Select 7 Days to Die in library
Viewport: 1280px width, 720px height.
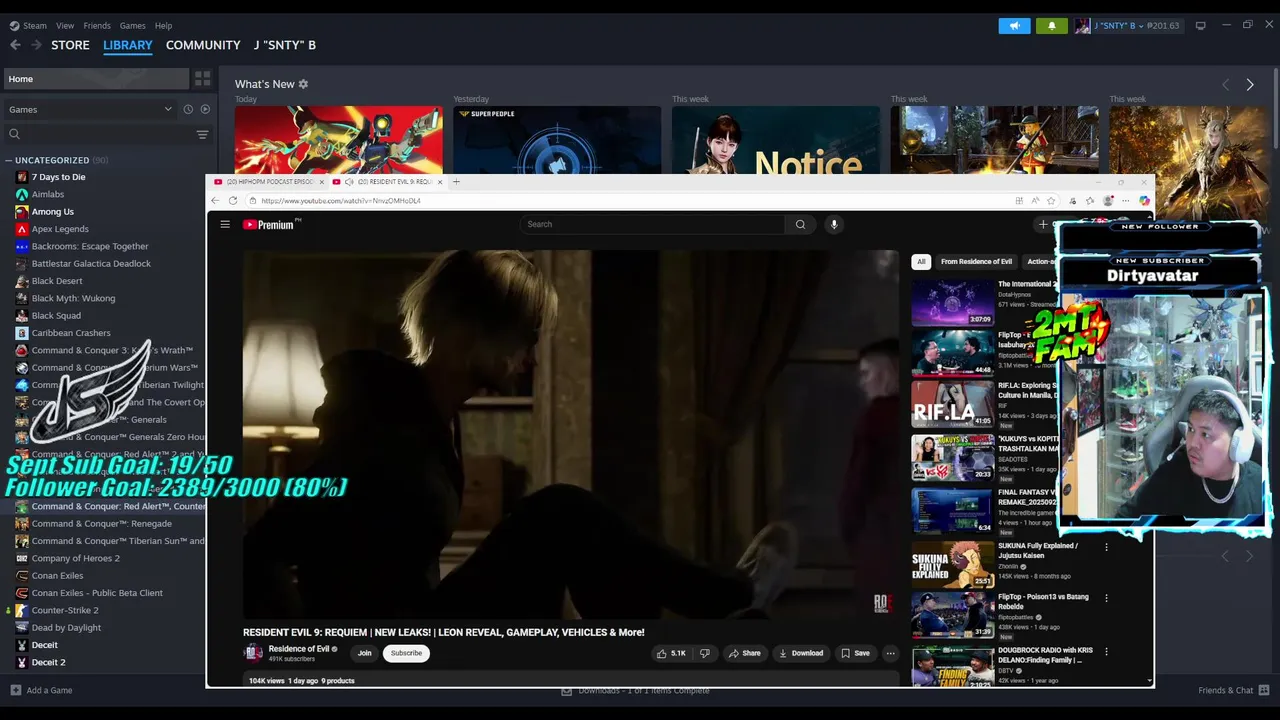pyautogui.click(x=58, y=177)
